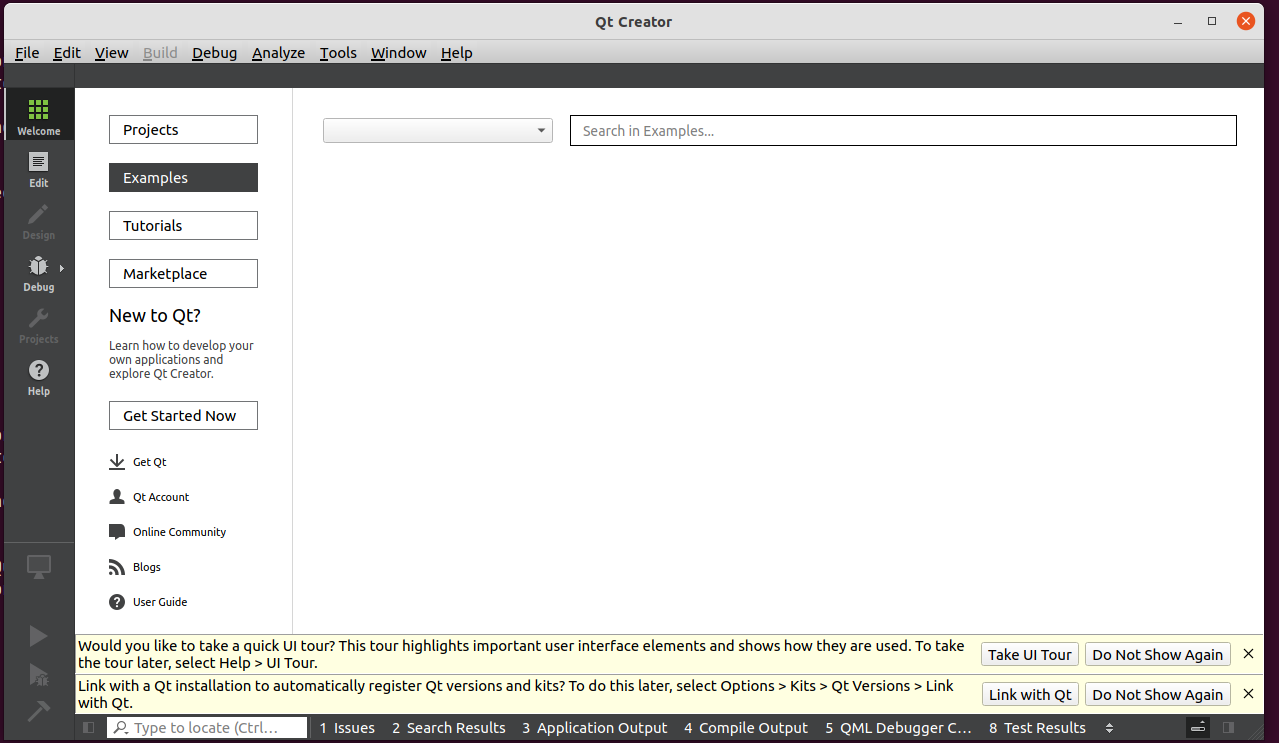Toggle right sidebar in status bar
This screenshot has width=1279, height=743.
1229,728
